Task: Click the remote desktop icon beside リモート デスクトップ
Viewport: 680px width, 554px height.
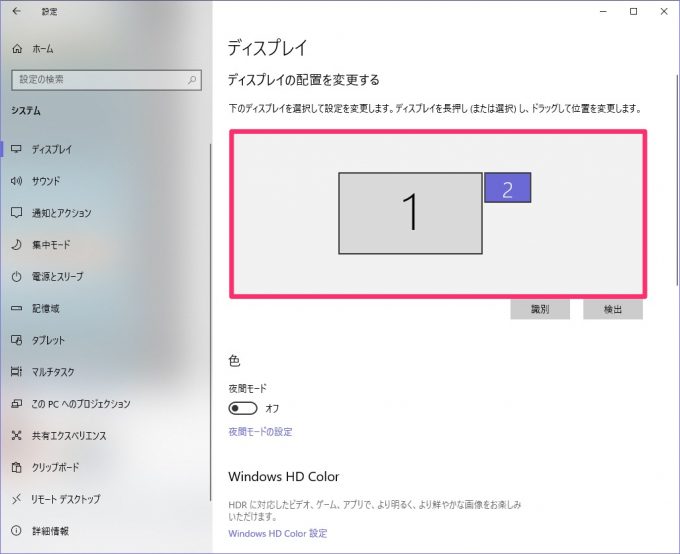Action: (x=16, y=499)
